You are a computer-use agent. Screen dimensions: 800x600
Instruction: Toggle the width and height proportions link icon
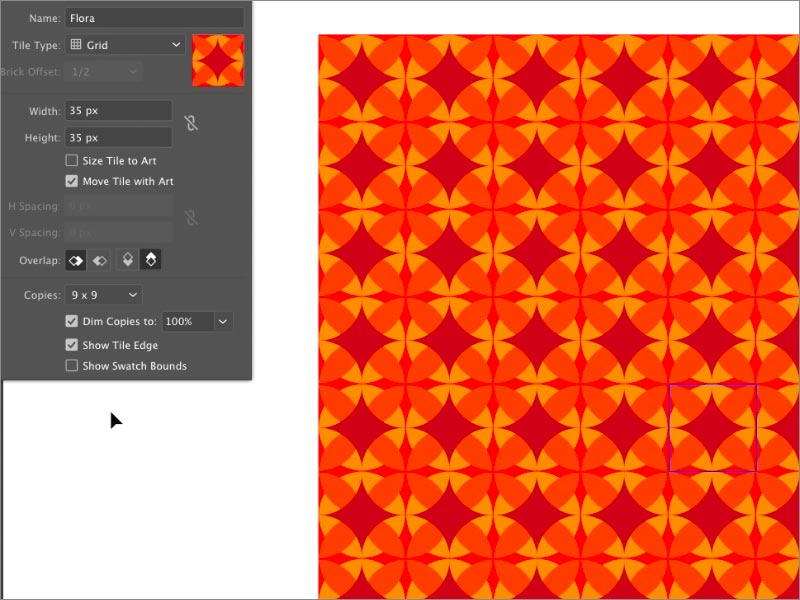[x=191, y=123]
